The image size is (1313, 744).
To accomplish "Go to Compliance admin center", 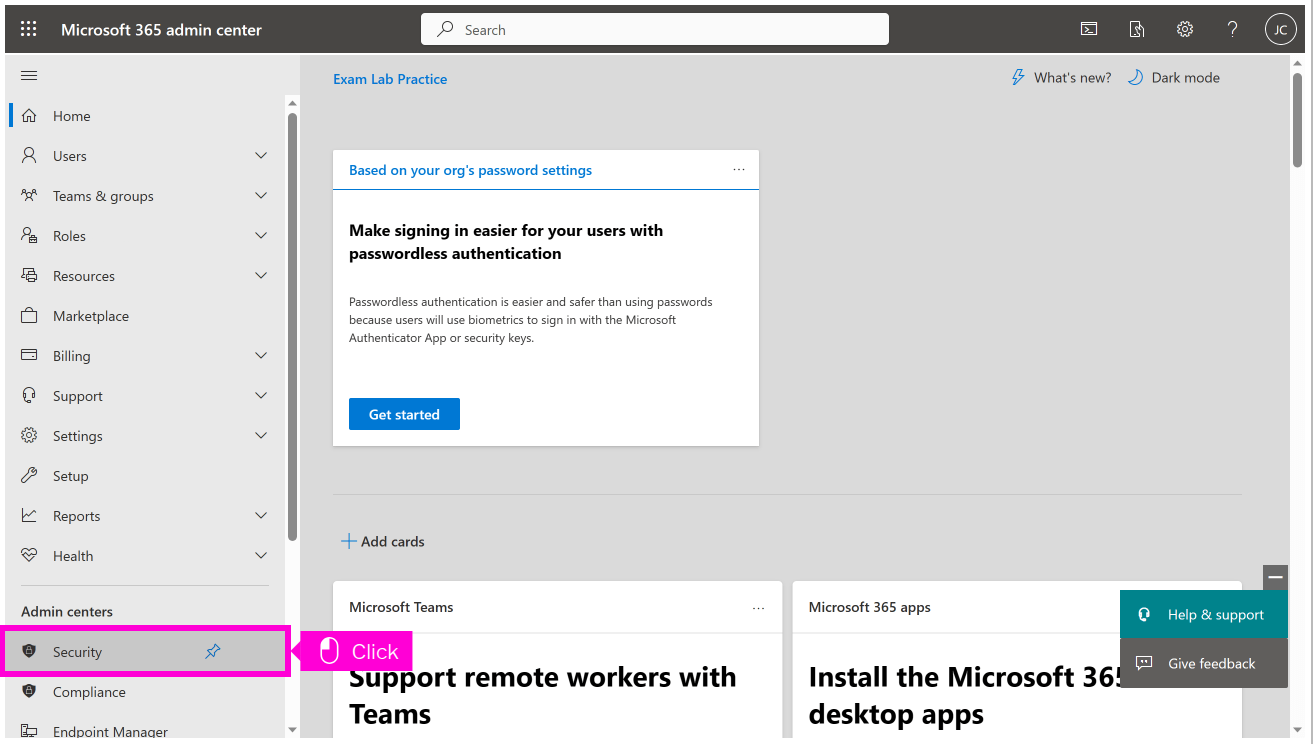I will point(89,692).
